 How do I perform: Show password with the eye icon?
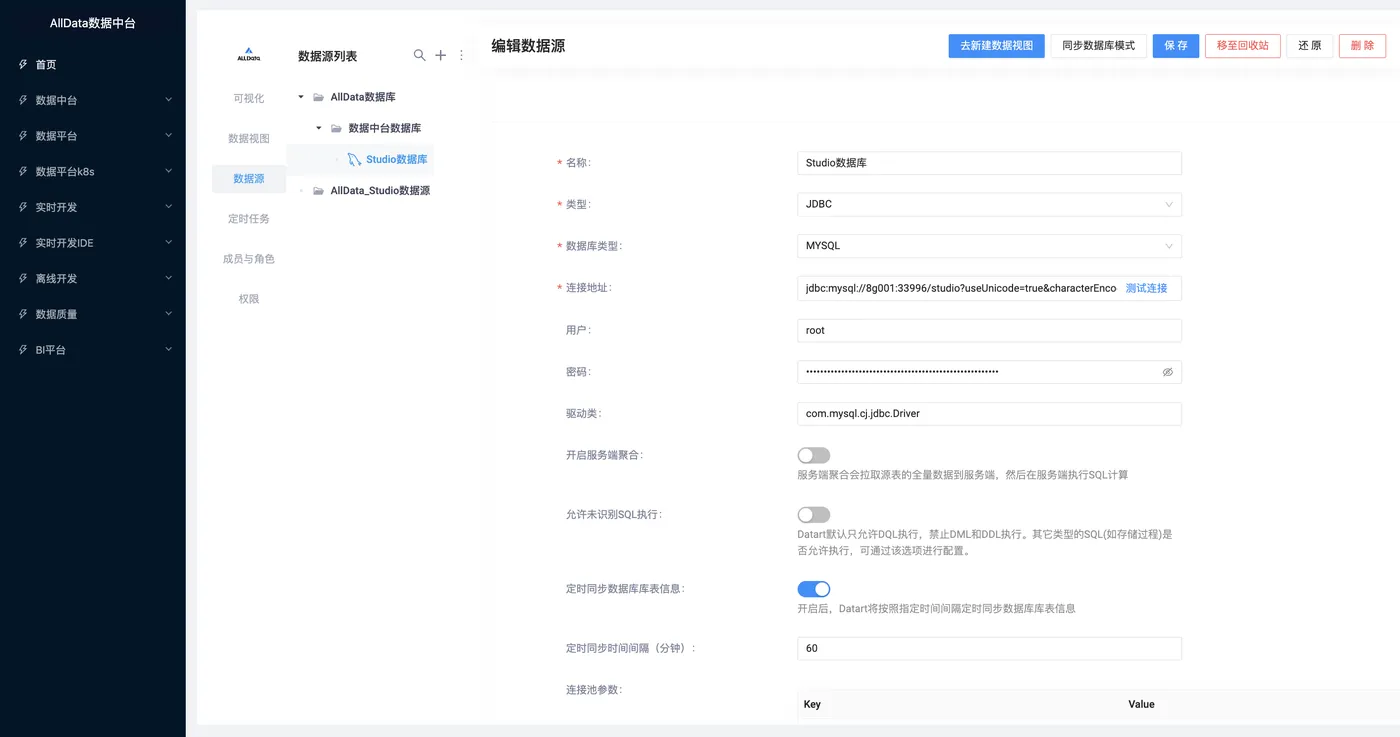tap(1167, 372)
